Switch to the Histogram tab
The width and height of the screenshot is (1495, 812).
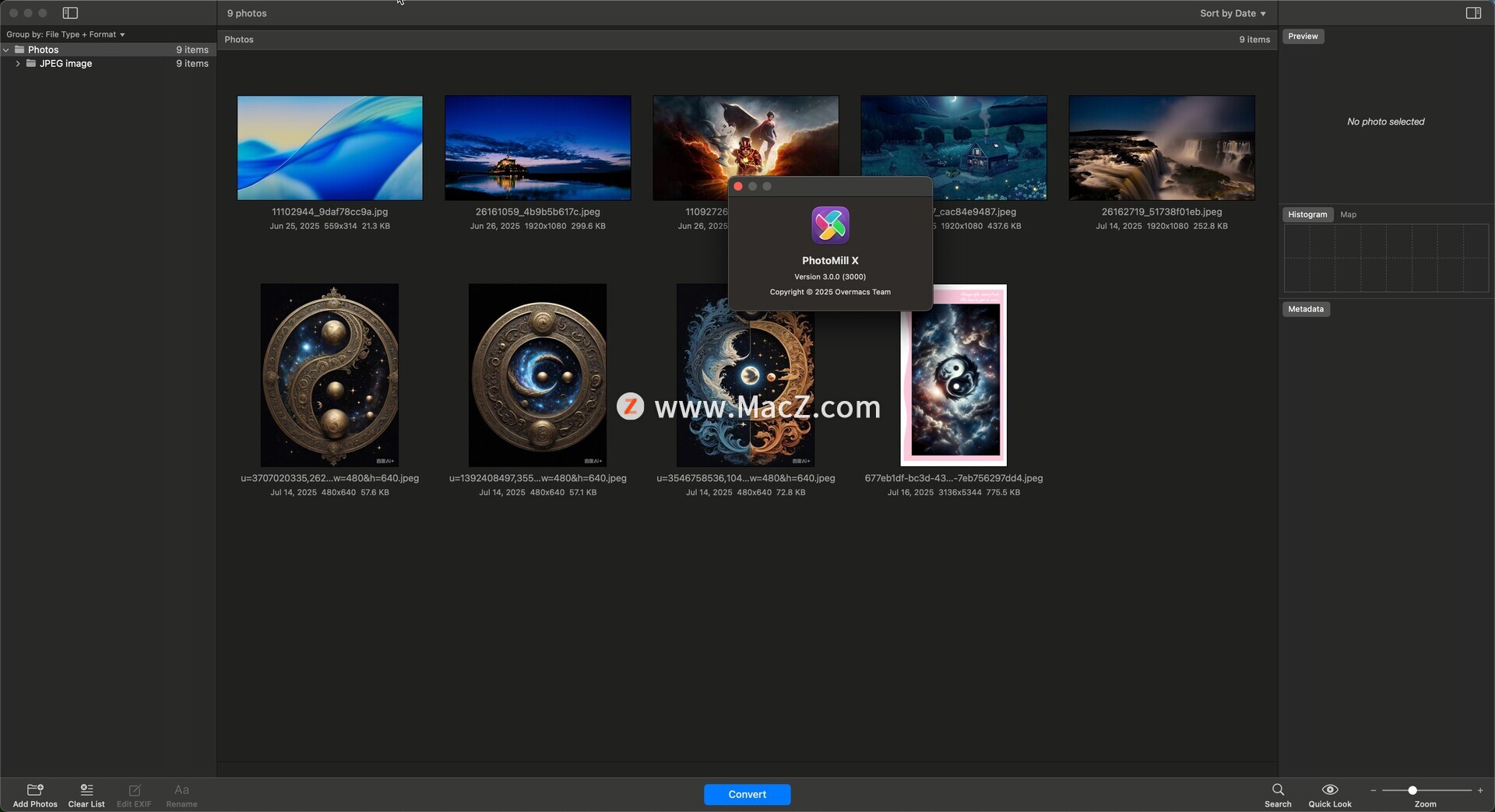coord(1307,214)
